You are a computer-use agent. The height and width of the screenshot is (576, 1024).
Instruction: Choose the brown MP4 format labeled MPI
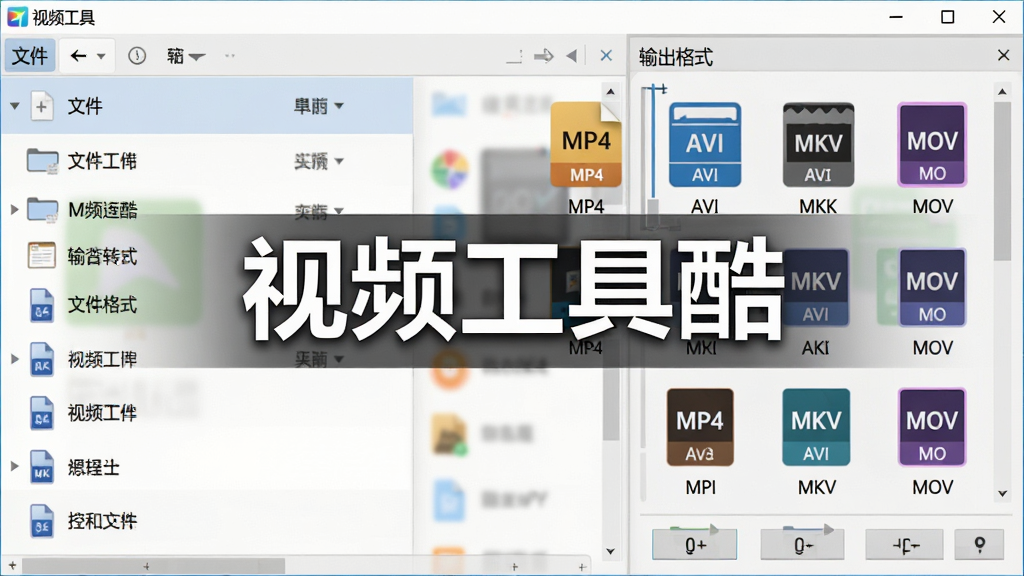[x=700, y=427]
